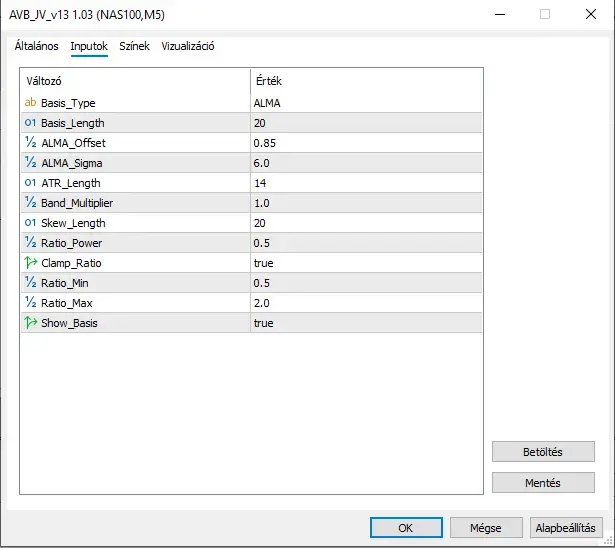Select the Skew_Length variable name

click(73, 223)
